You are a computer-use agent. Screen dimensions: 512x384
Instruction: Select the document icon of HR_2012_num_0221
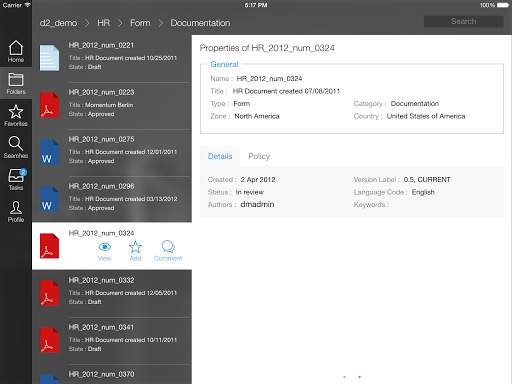(49, 58)
